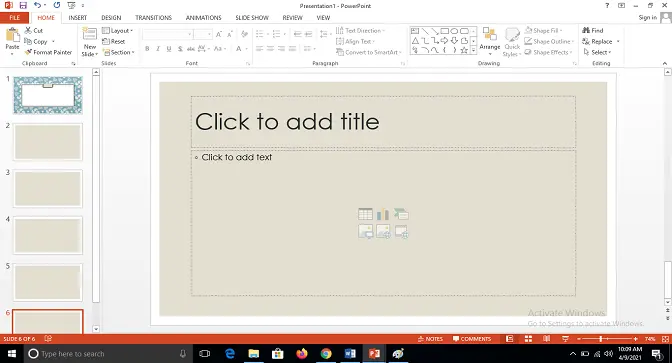Insert a New Slide using the slide icon
The image size is (672, 363).
[x=90, y=34]
